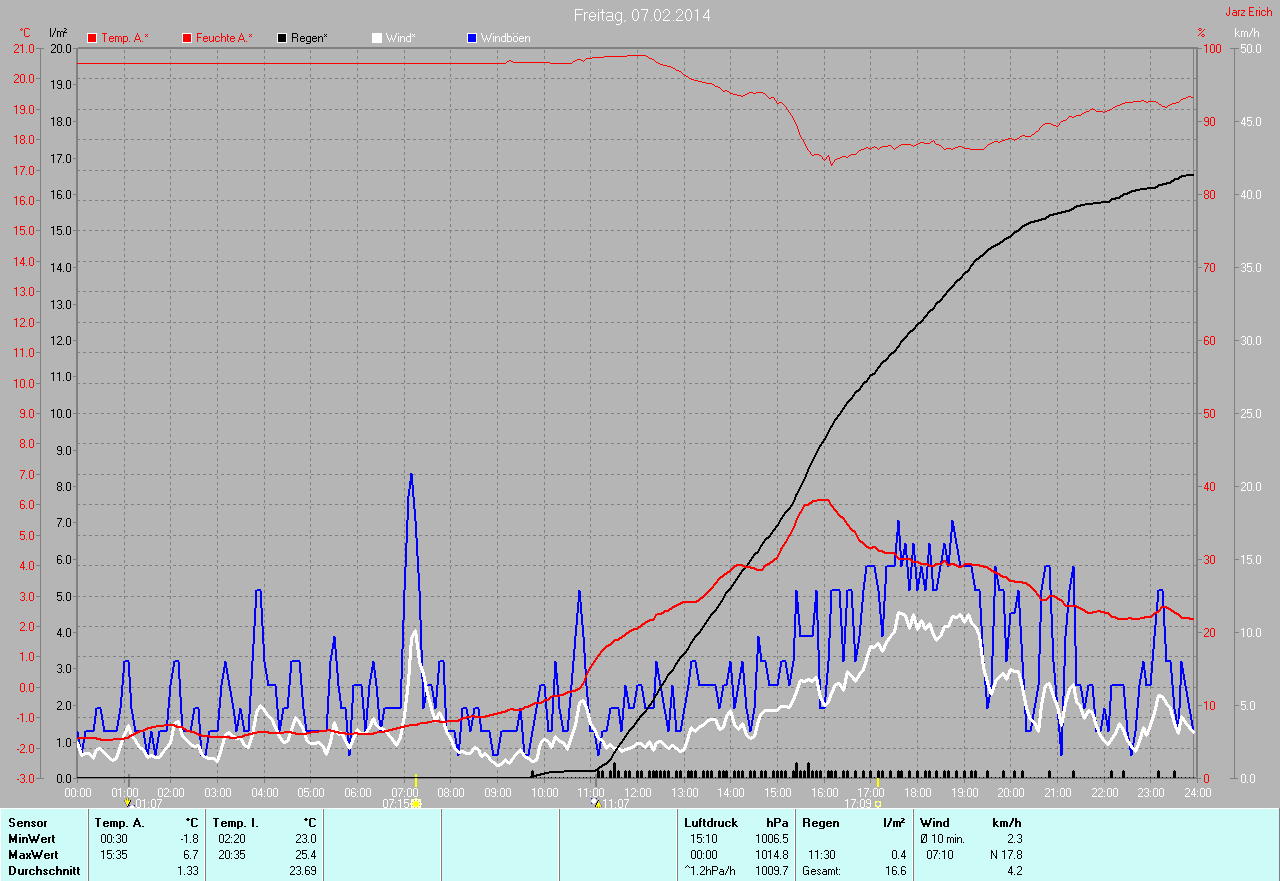1280x881 pixels.
Task: Click the pressure trend '^1.2hPa/h'
Action: (x=710, y=871)
